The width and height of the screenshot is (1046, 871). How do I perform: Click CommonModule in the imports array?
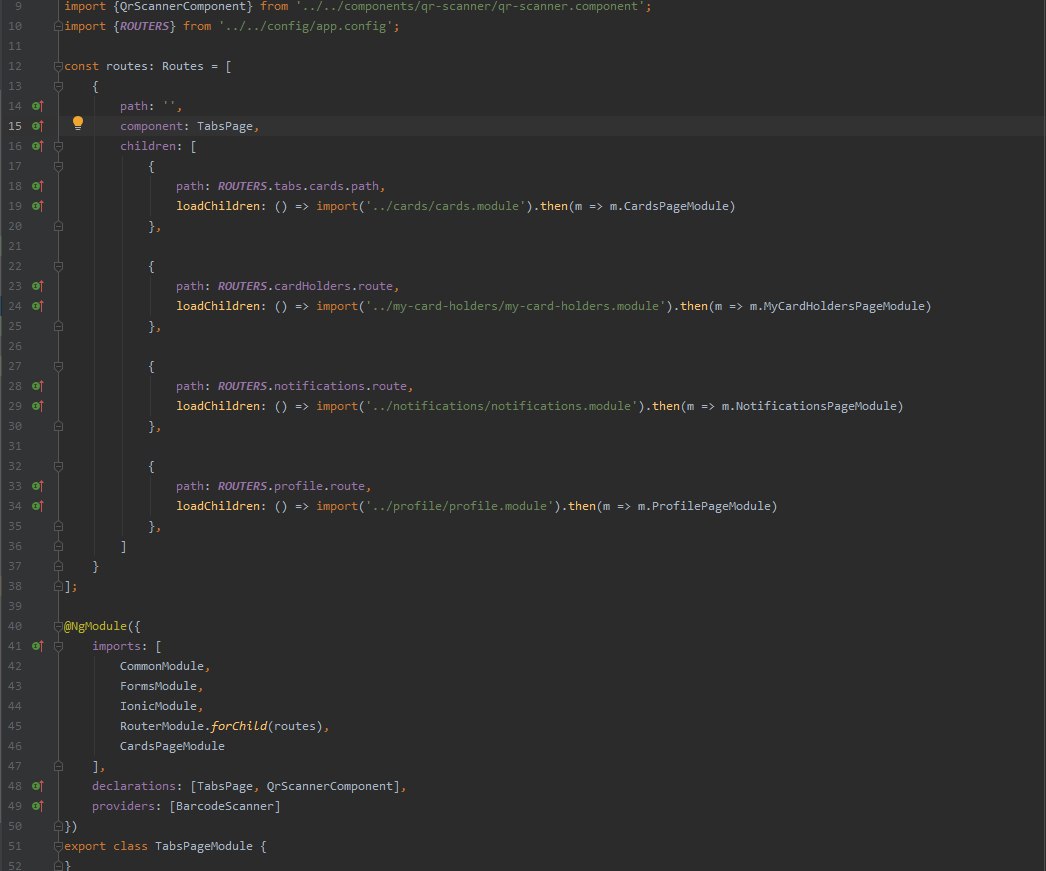162,666
